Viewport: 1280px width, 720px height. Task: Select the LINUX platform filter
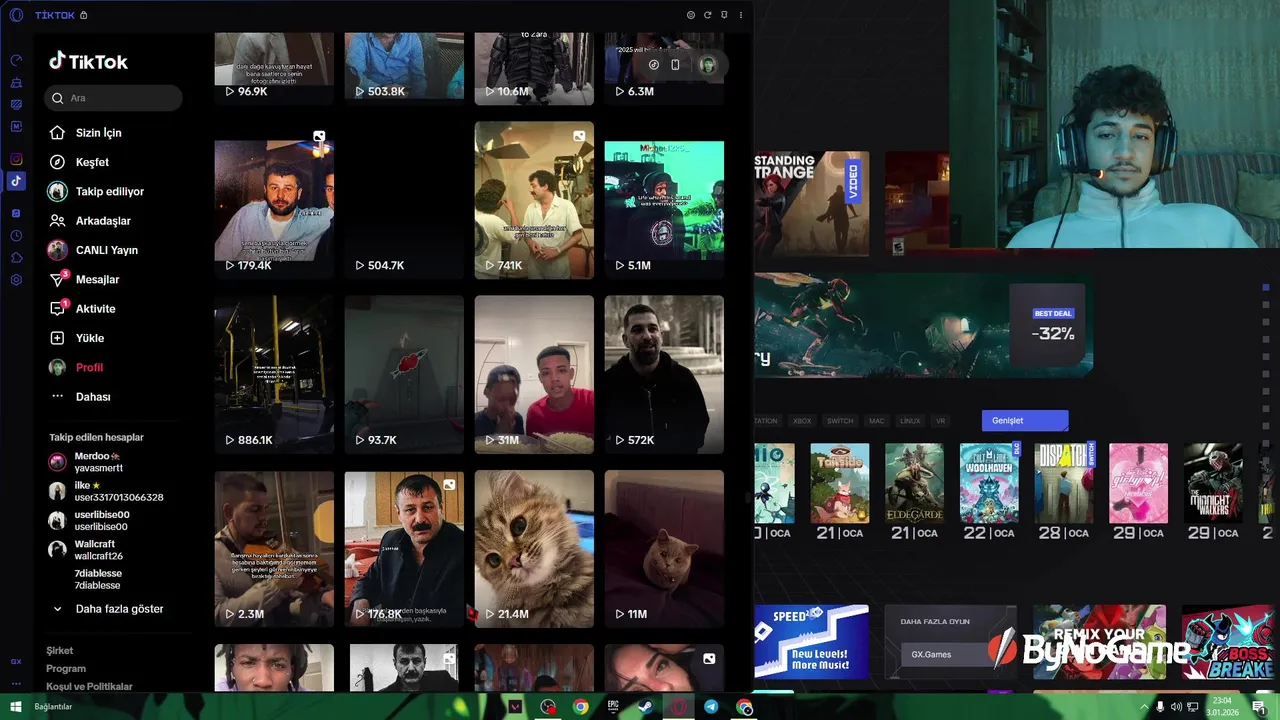click(910, 421)
